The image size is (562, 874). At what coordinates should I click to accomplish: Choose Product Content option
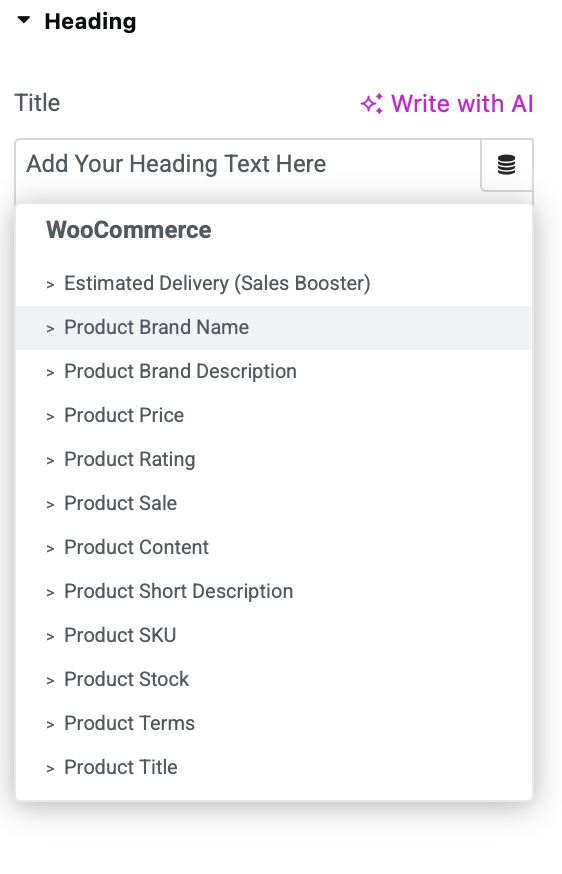(x=274, y=548)
